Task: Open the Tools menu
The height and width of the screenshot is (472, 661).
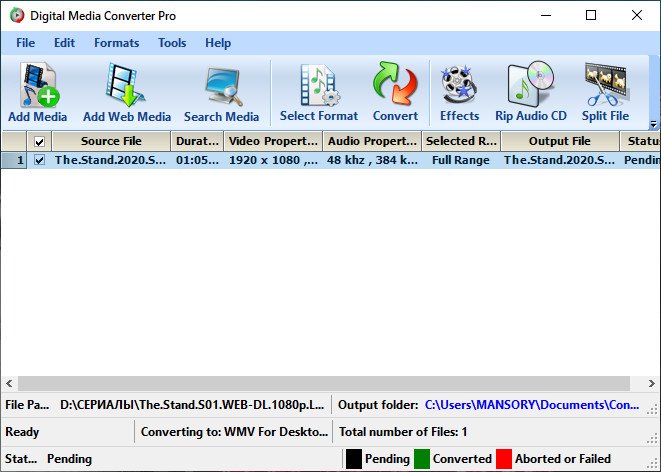Action: [x=172, y=43]
